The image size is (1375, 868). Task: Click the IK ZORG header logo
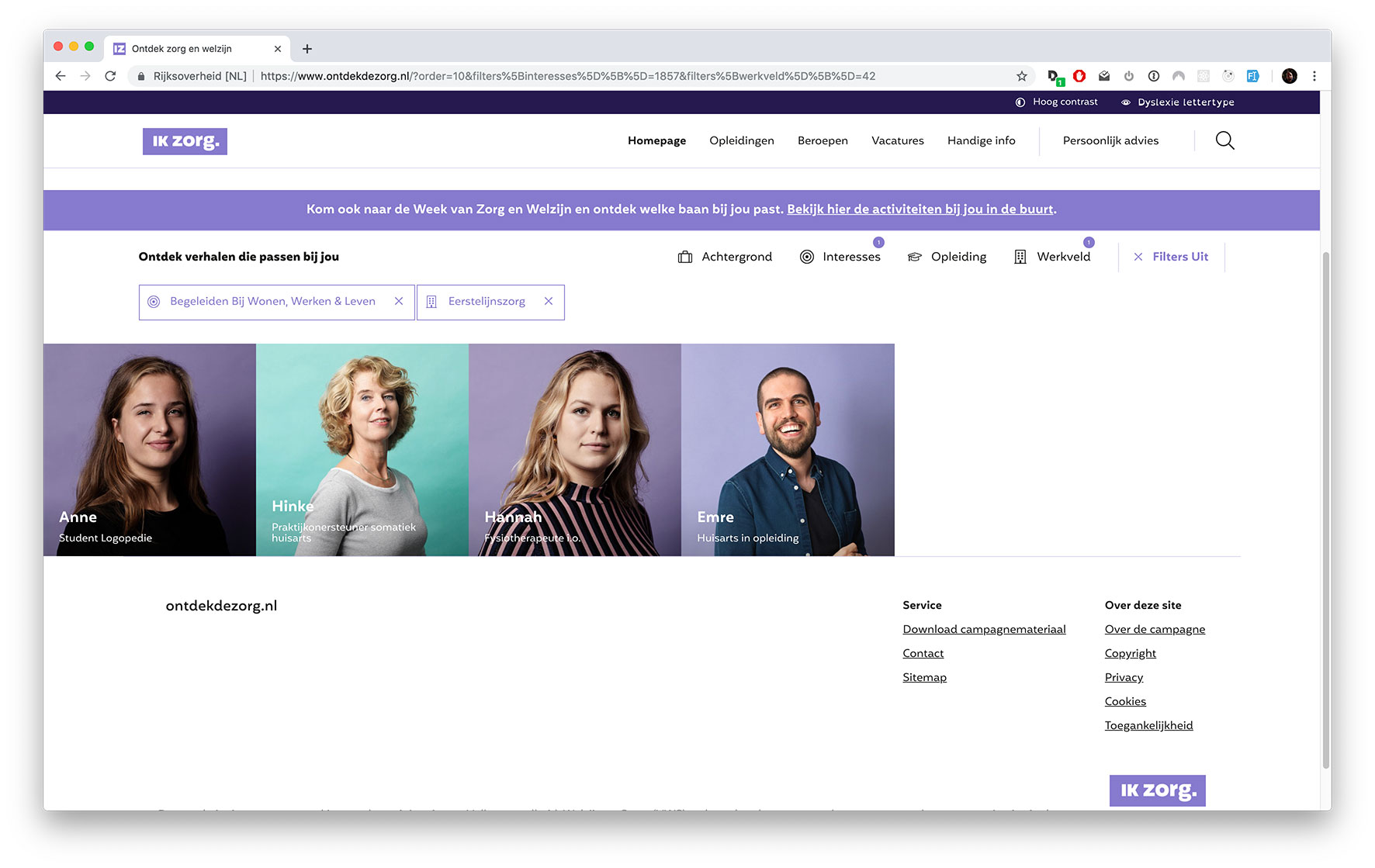pos(185,140)
